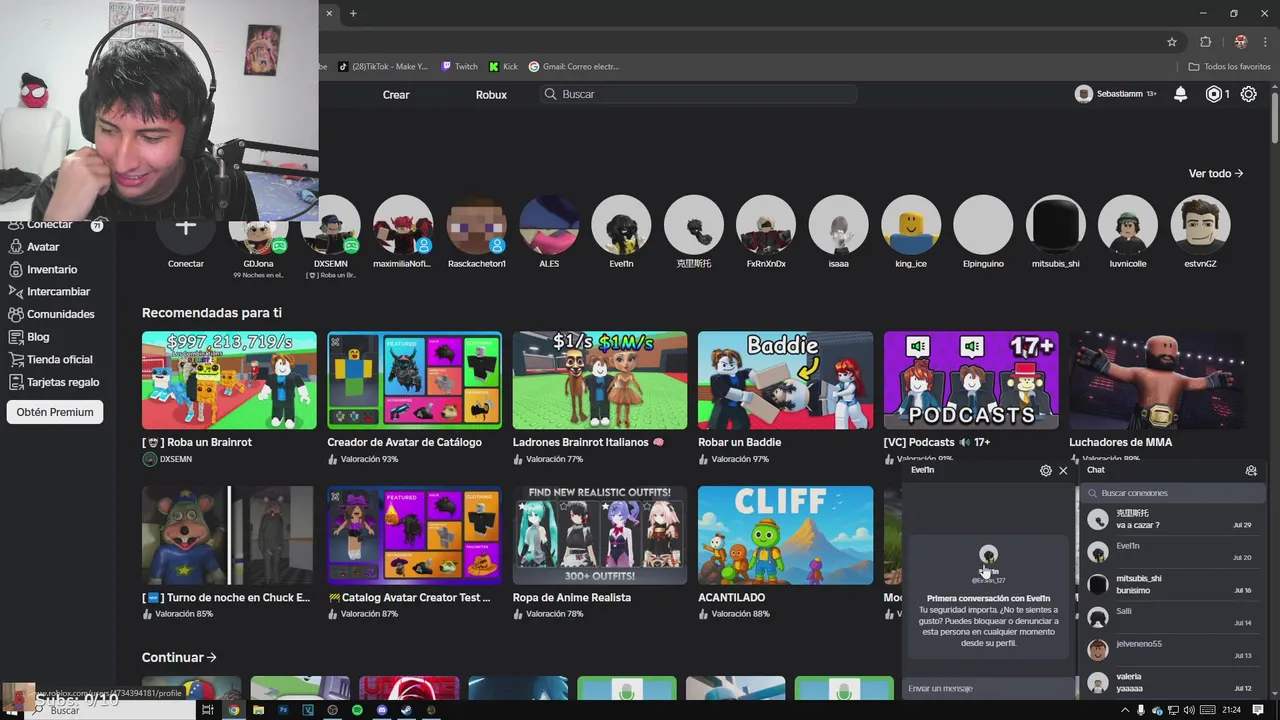Open FxRnXnDx's friend avatar

[766, 225]
